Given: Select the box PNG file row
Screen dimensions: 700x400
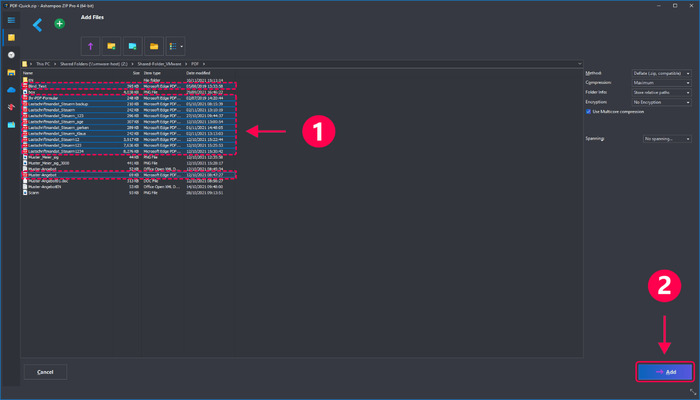Looking at the screenshot, I should tap(129, 92).
